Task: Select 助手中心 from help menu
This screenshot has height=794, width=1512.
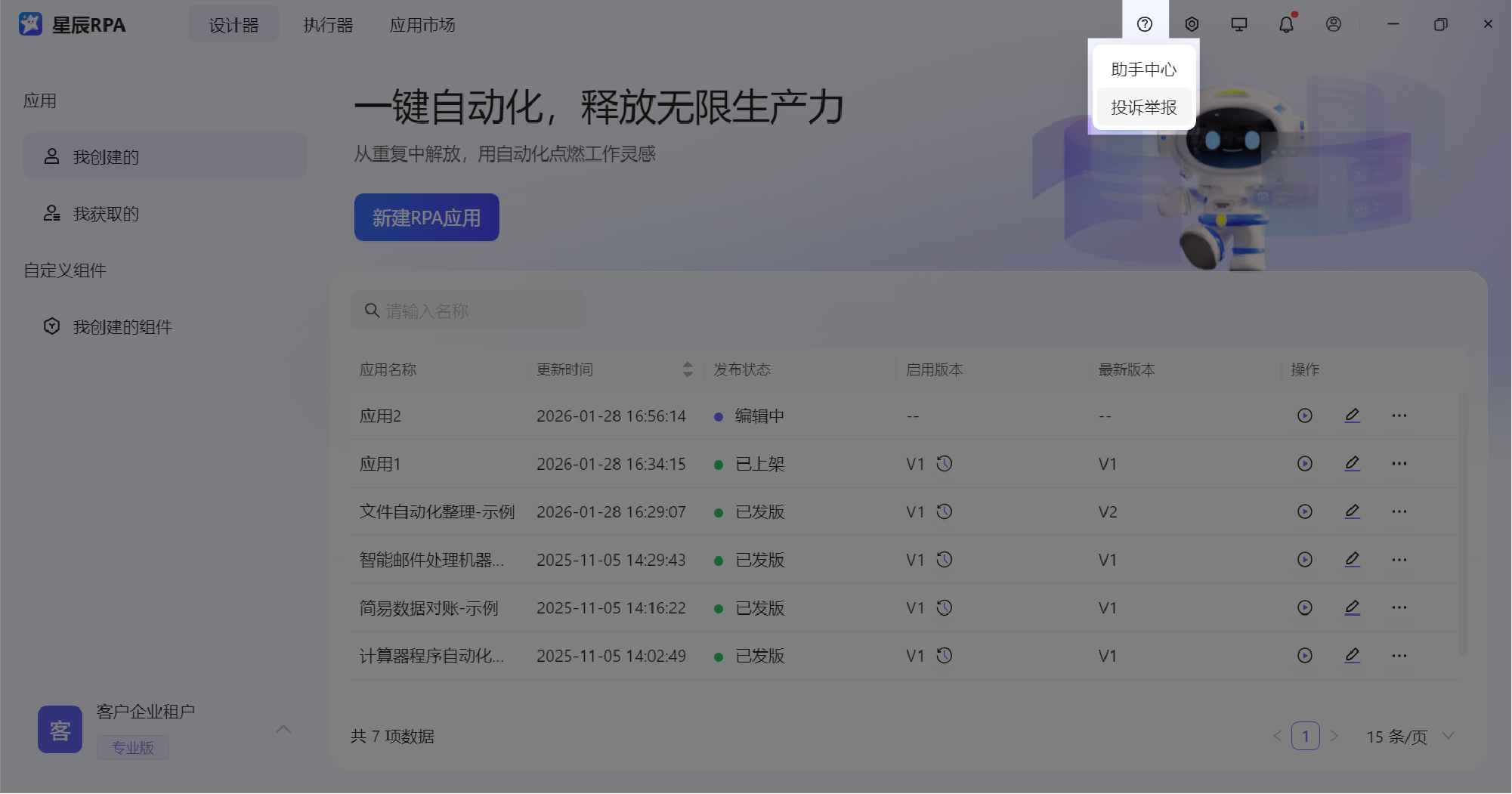Action: click(1143, 70)
